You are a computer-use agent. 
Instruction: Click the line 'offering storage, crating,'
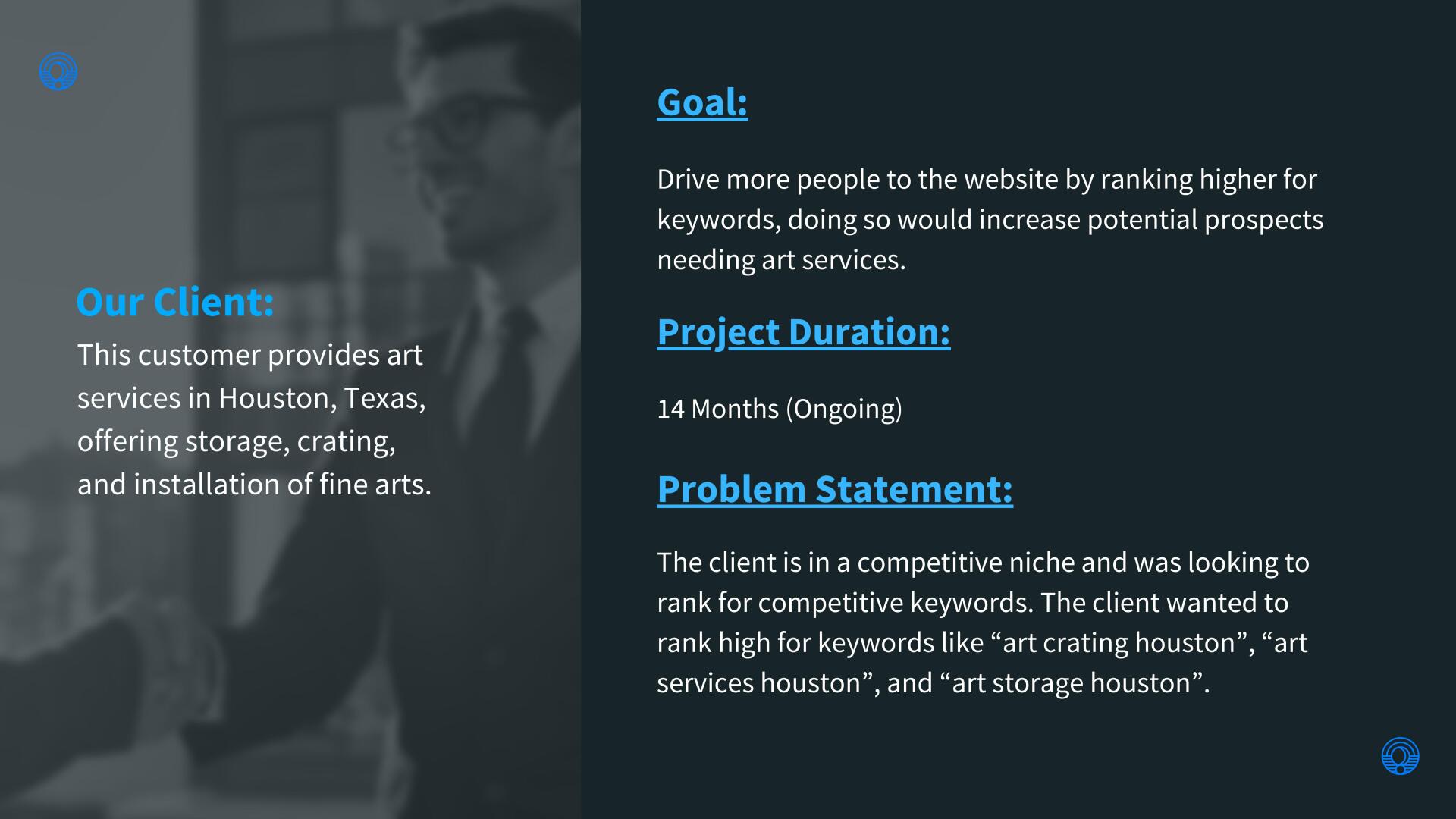click(236, 441)
